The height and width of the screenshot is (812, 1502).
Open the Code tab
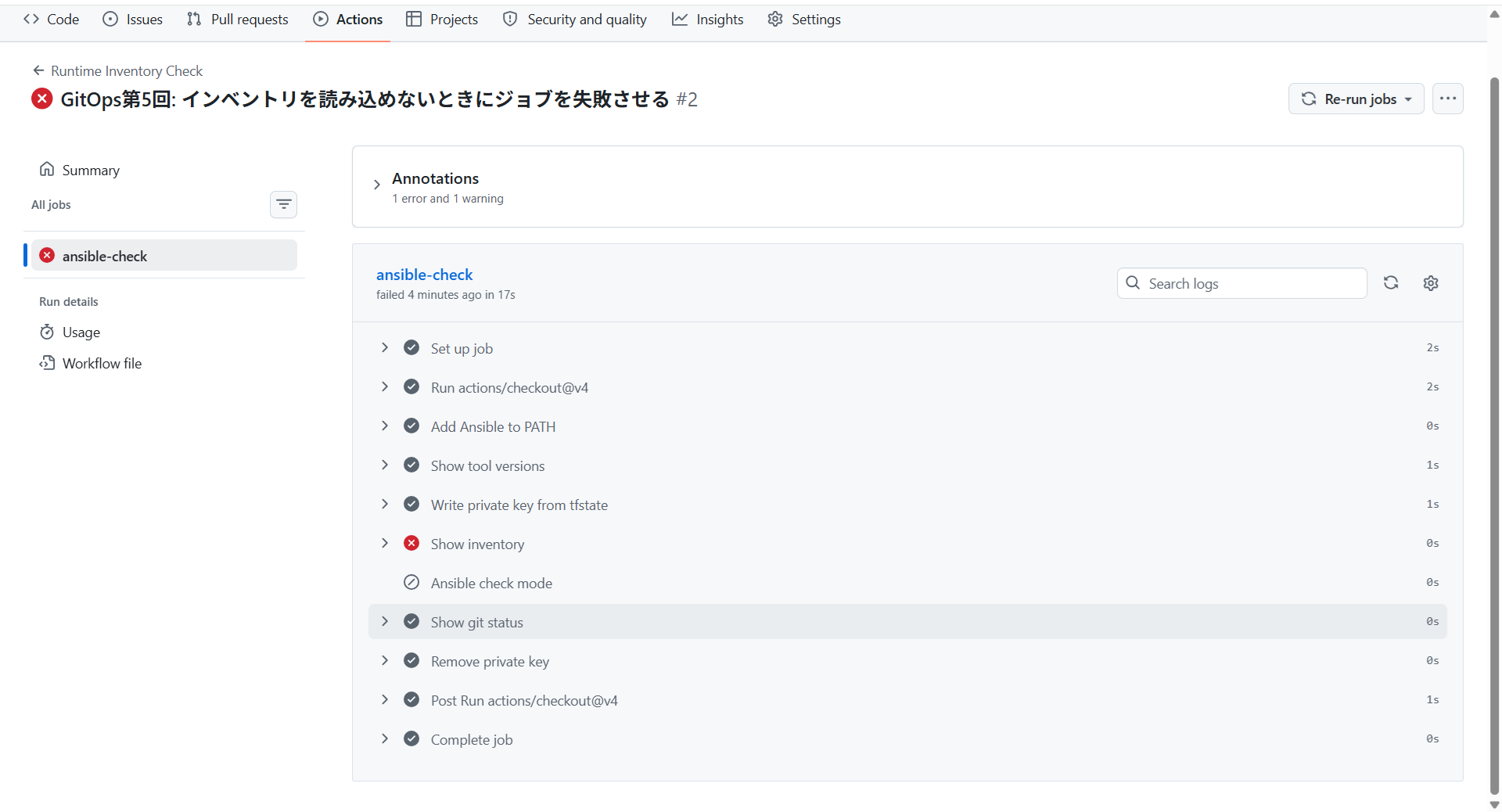[x=52, y=20]
